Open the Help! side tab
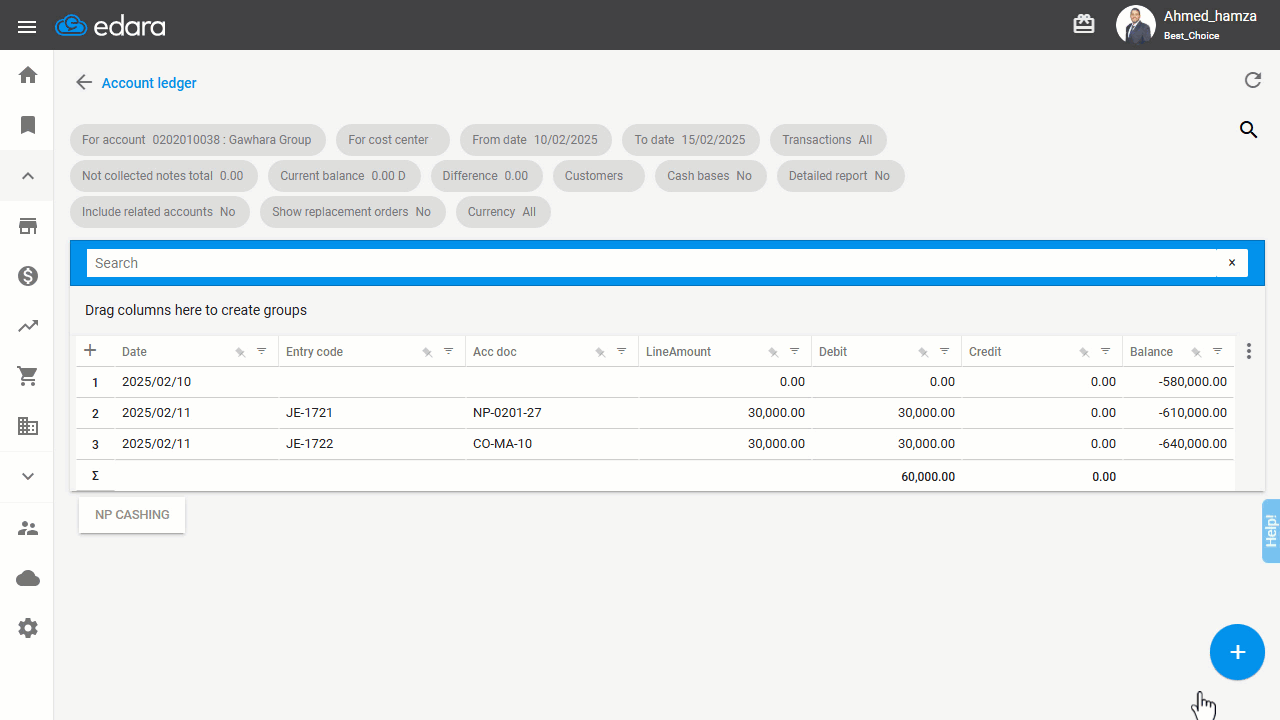 1271,530
